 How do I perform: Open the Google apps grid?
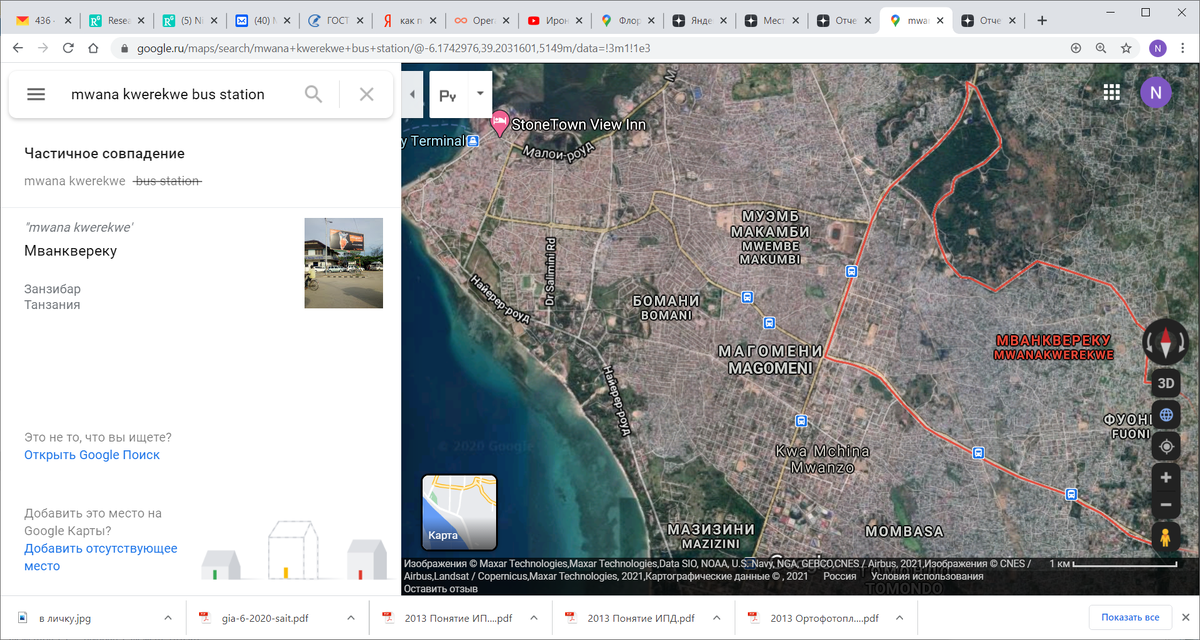point(1111,93)
